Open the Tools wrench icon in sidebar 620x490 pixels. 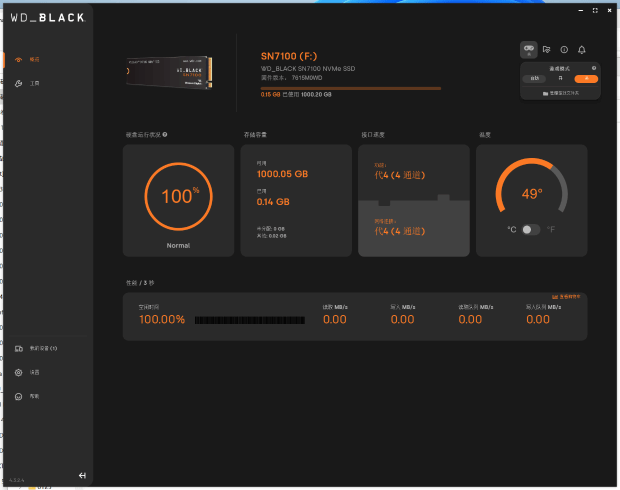19,83
